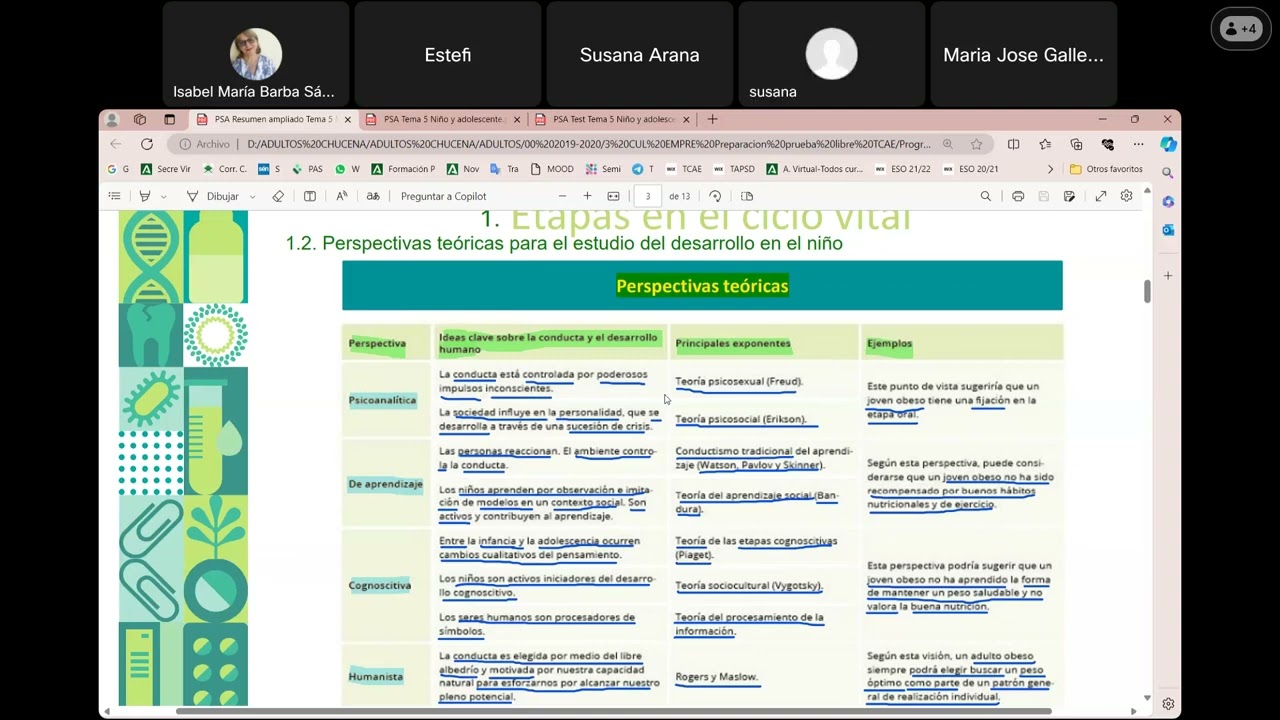The image size is (1280, 720).
Task: Open the Otros favoritos folder
Action: (1106, 169)
